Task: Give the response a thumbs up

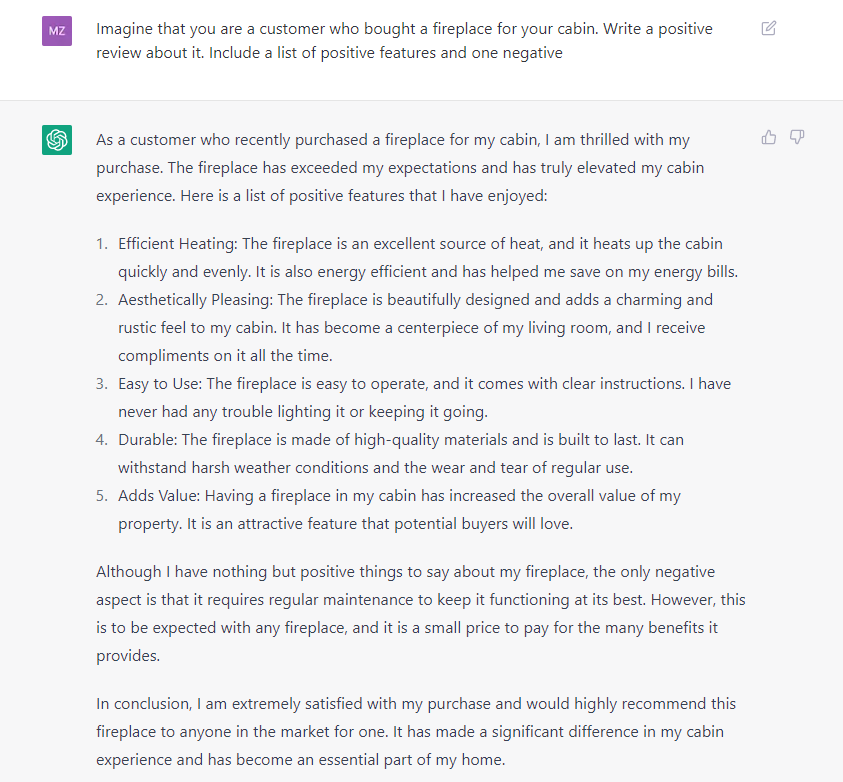Action: coord(769,138)
